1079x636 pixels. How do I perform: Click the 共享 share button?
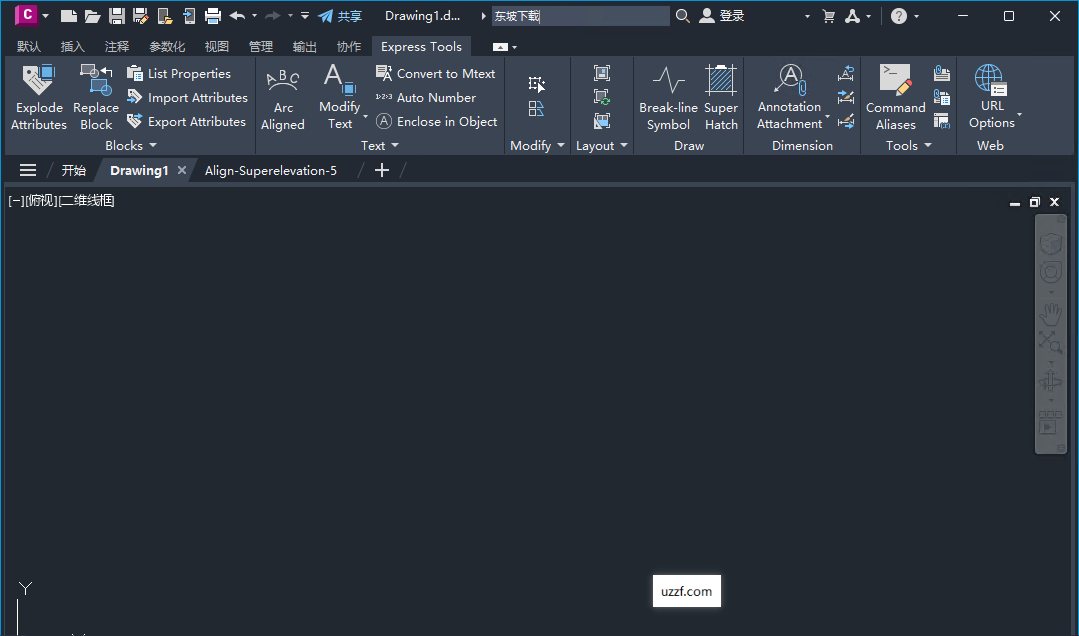point(348,15)
